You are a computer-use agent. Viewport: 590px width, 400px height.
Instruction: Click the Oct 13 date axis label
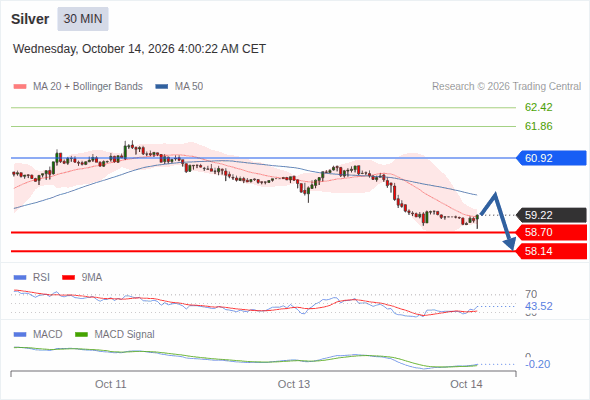(294, 384)
